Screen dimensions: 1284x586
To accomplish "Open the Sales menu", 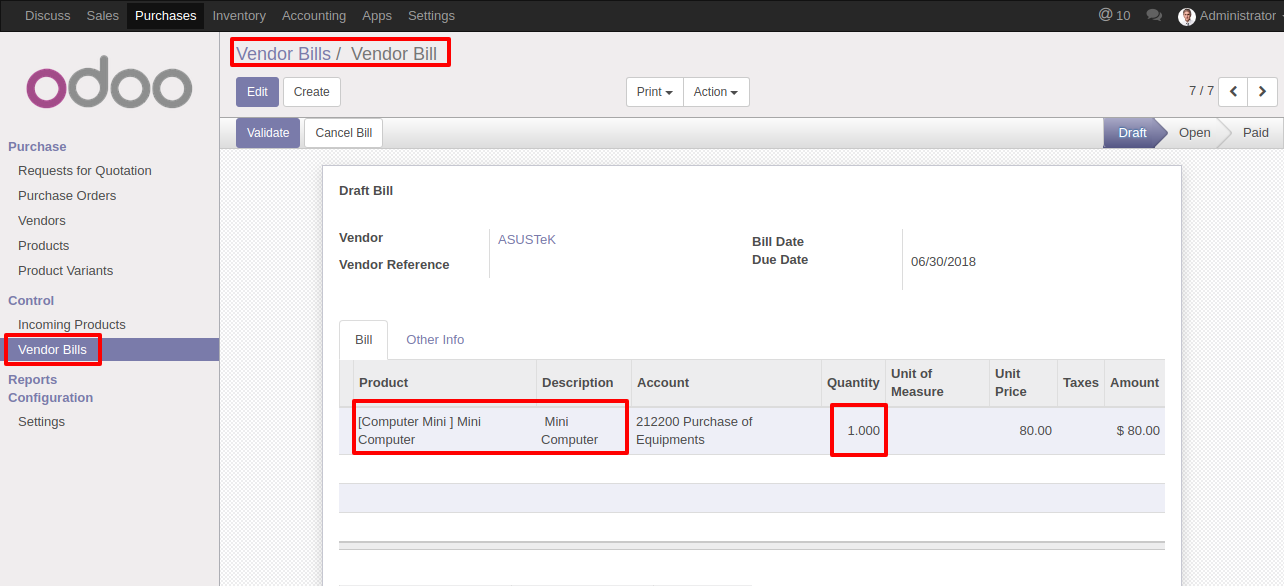I will 103,15.
